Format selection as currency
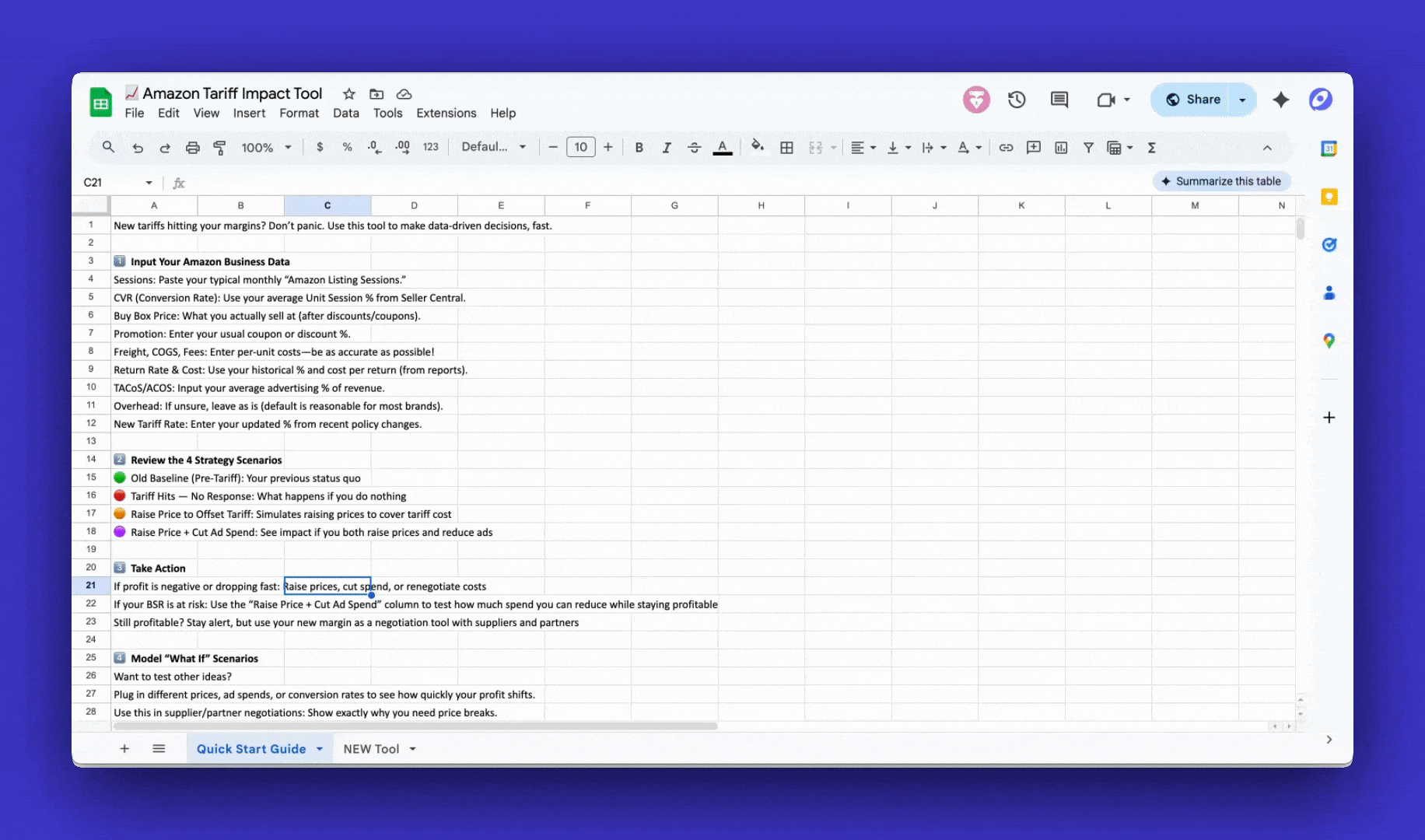Image resolution: width=1425 pixels, height=840 pixels. 320,147
